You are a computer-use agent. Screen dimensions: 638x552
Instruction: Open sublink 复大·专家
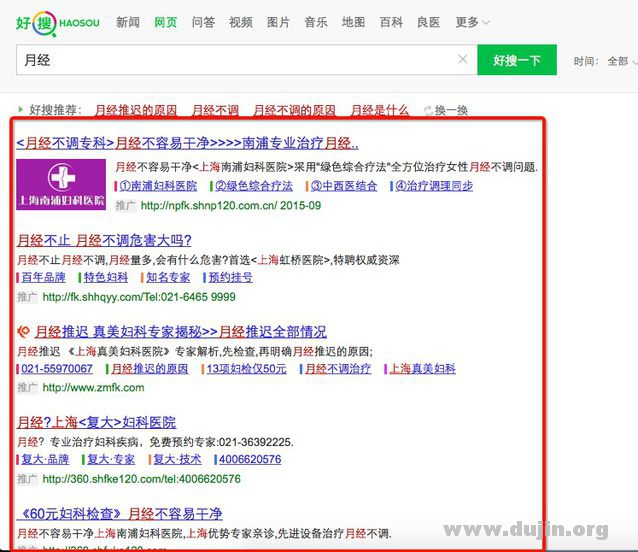(x=111, y=460)
